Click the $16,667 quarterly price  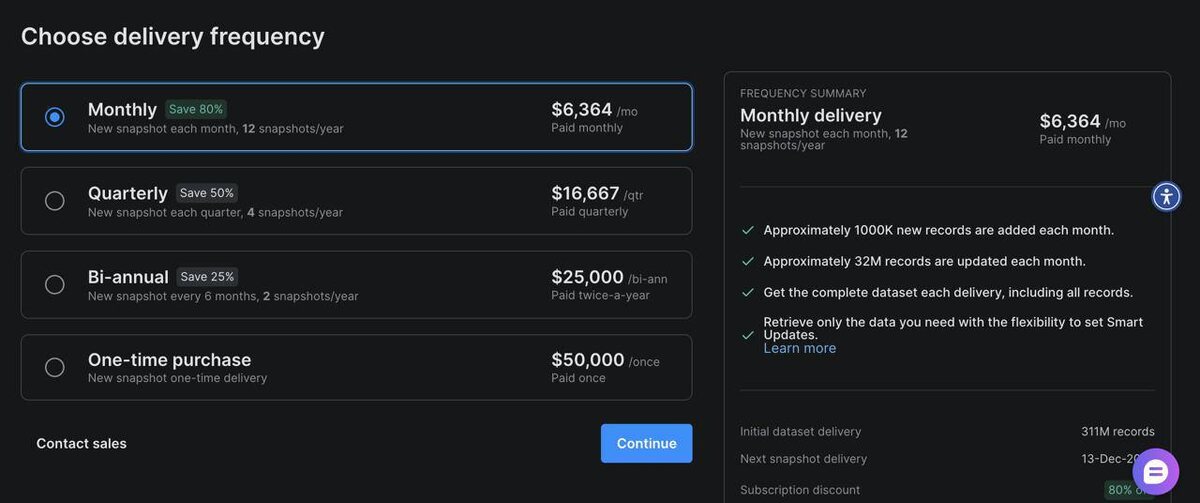tap(585, 193)
